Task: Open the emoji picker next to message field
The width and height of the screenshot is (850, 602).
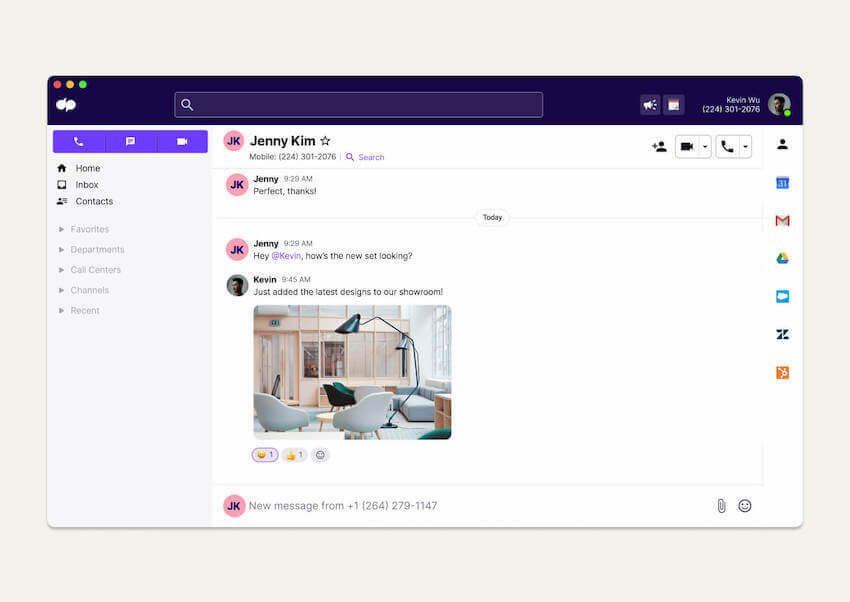Action: (744, 506)
